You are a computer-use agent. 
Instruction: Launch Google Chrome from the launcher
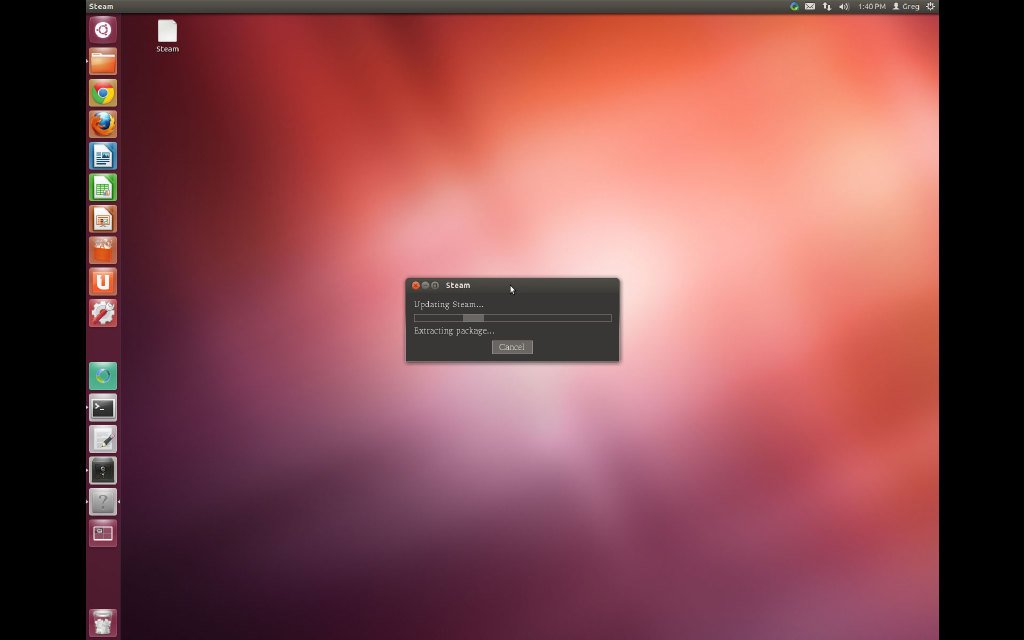tap(103, 93)
